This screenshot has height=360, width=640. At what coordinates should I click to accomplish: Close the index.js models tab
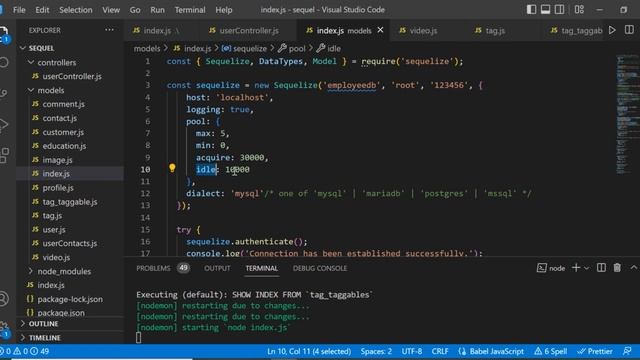(380, 30)
